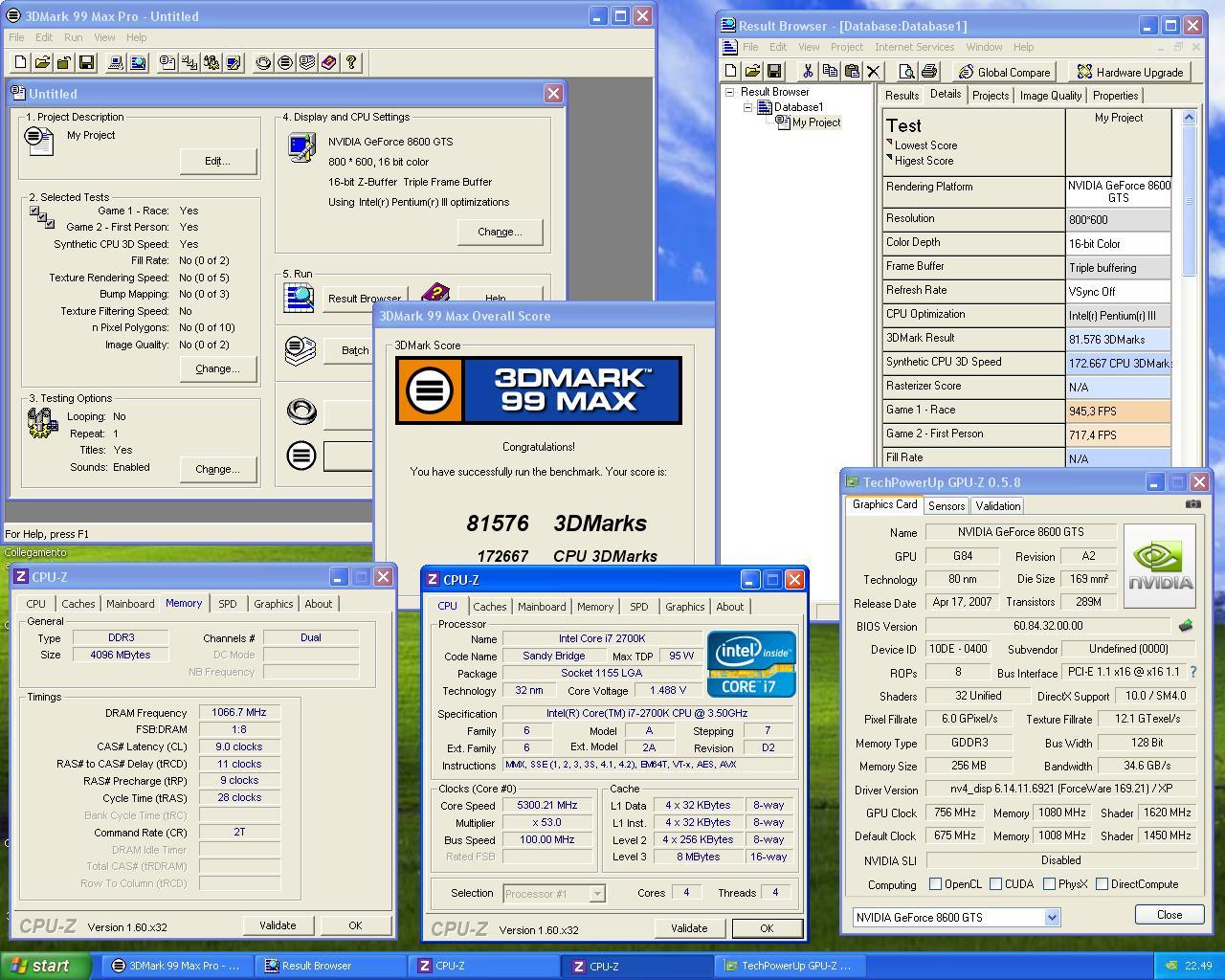Click the Cut scissors icon in Result Browser
Image resolution: width=1225 pixels, height=980 pixels.
(808, 71)
